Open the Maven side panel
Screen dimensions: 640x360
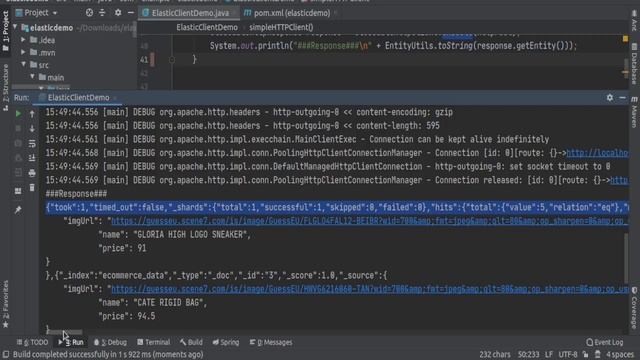click(634, 112)
